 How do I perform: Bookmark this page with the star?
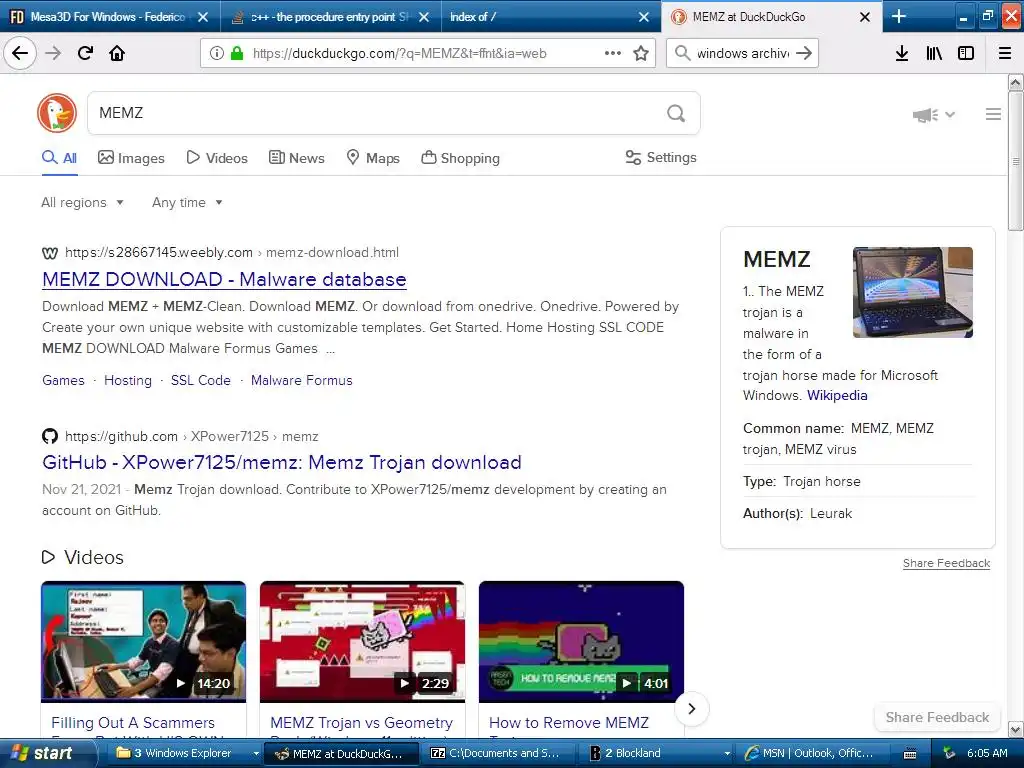point(641,53)
